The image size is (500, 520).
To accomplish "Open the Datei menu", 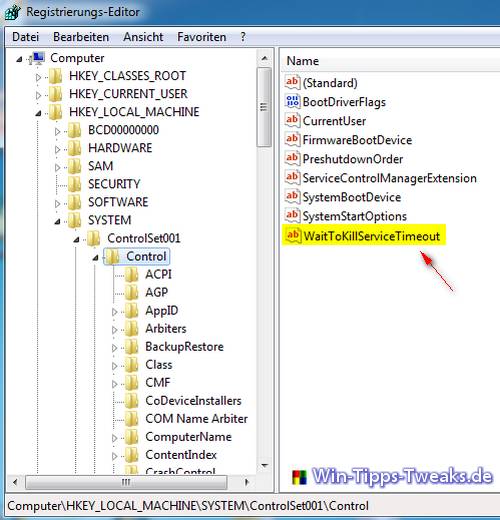I will pyautogui.click(x=25, y=37).
